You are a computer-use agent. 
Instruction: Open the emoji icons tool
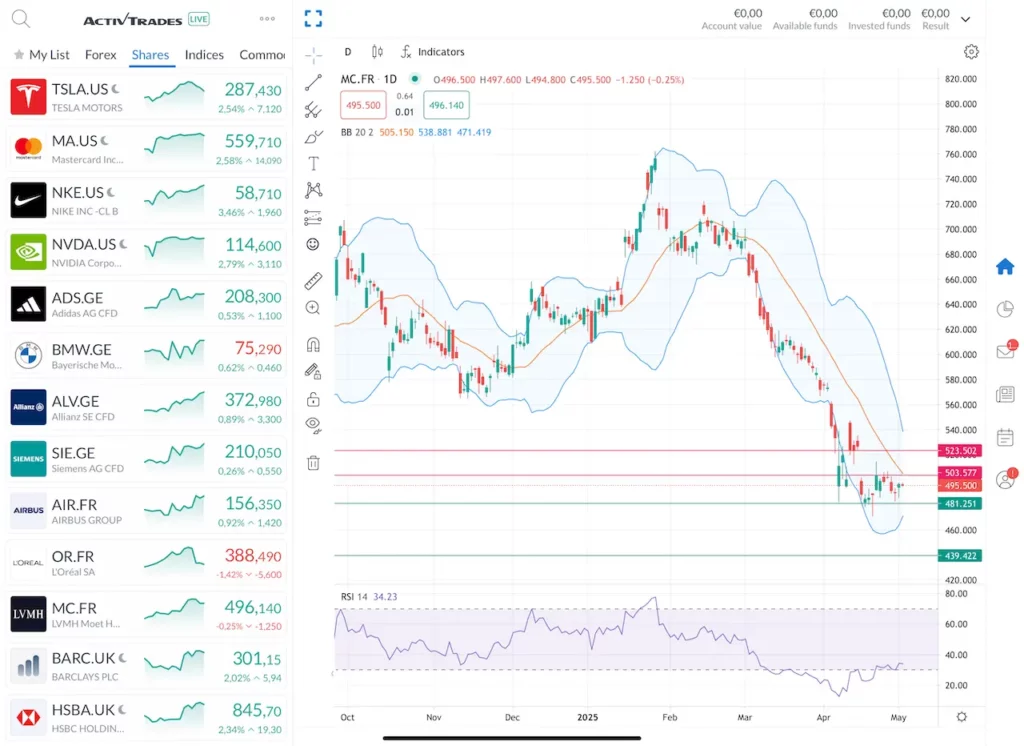(313, 244)
